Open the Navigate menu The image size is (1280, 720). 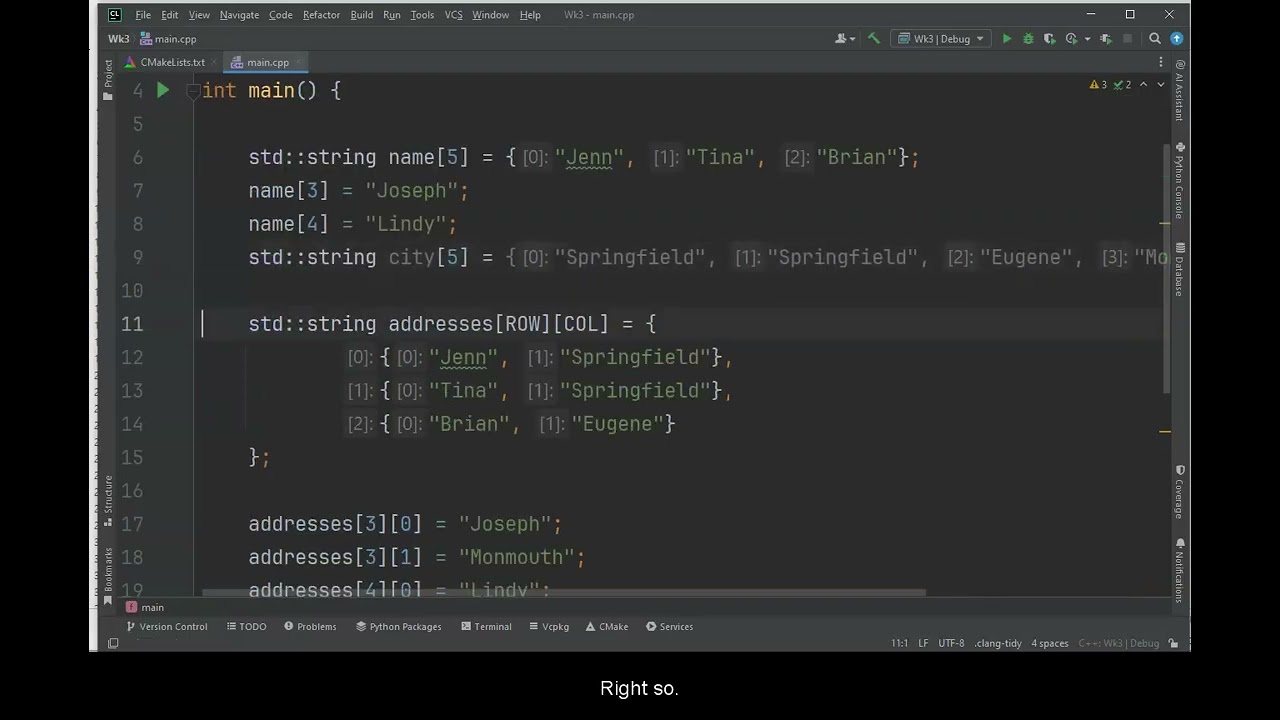(239, 15)
